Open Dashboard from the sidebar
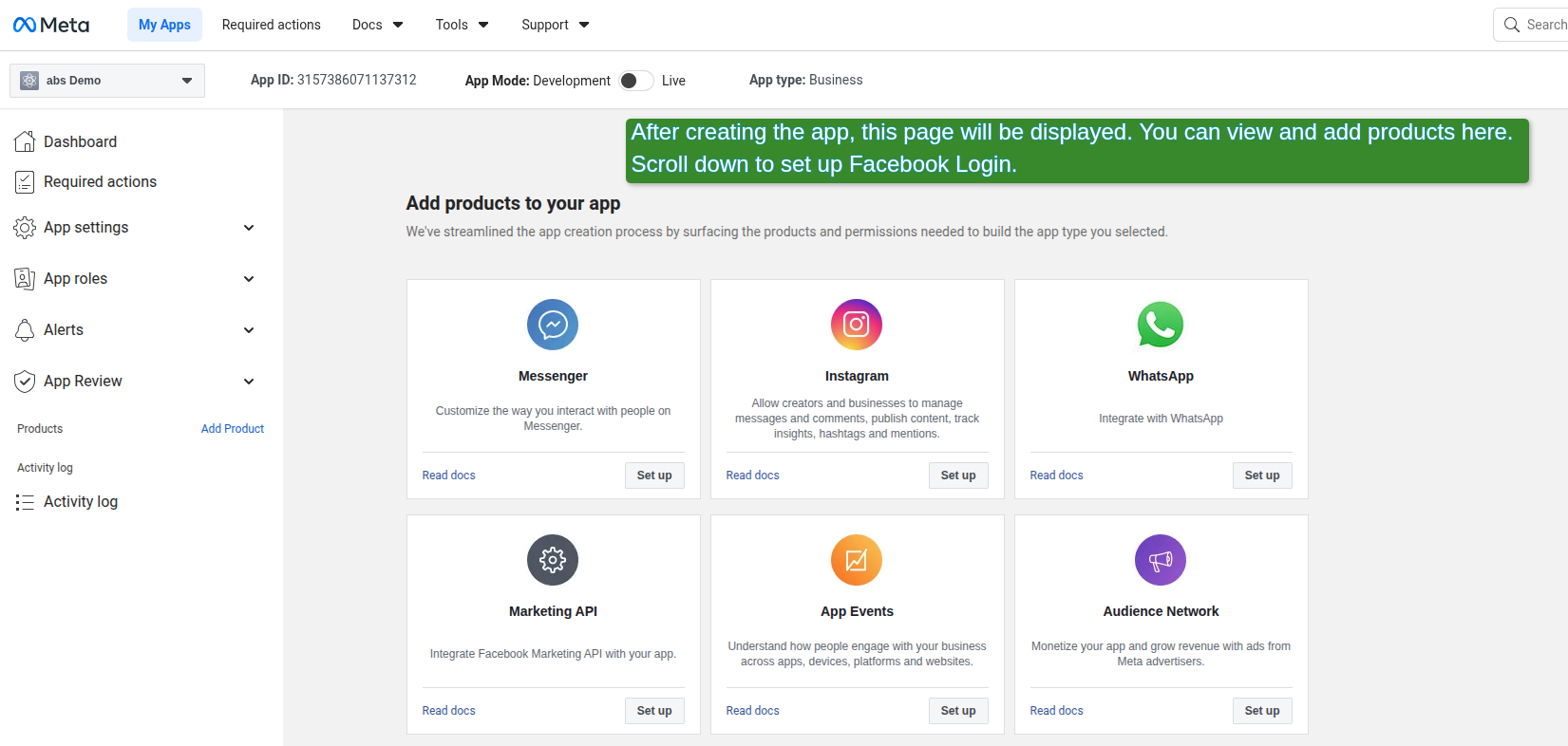 pyautogui.click(x=80, y=141)
